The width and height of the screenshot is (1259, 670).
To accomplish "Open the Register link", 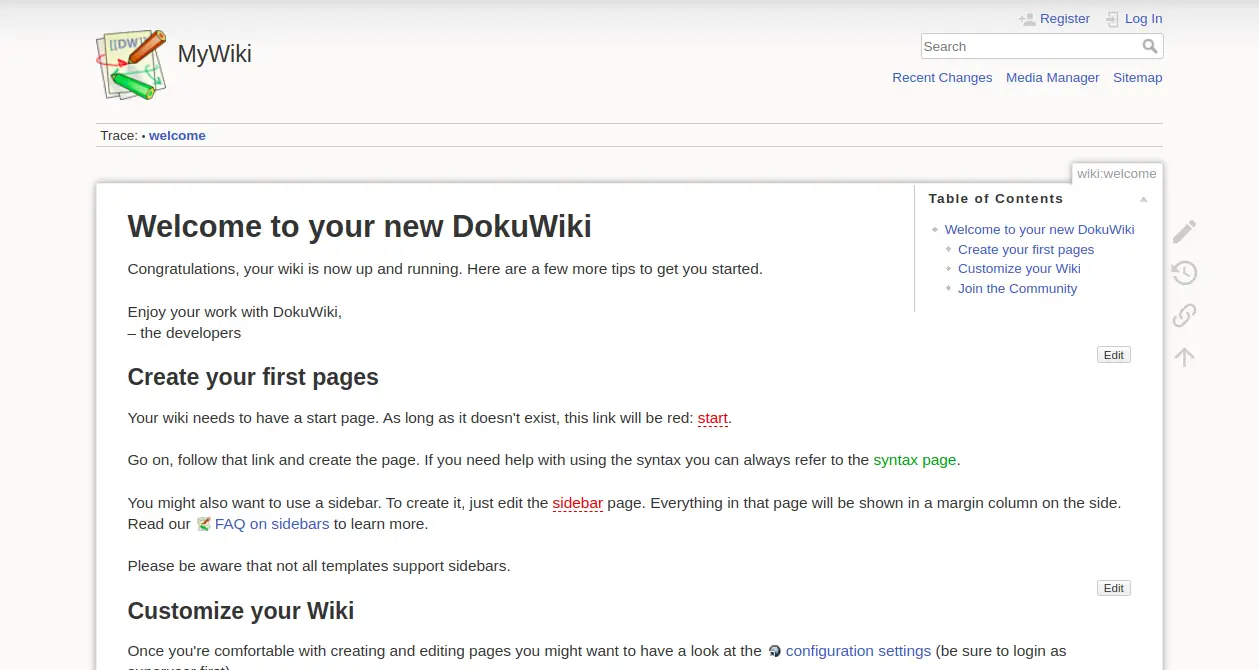I will click(1064, 19).
